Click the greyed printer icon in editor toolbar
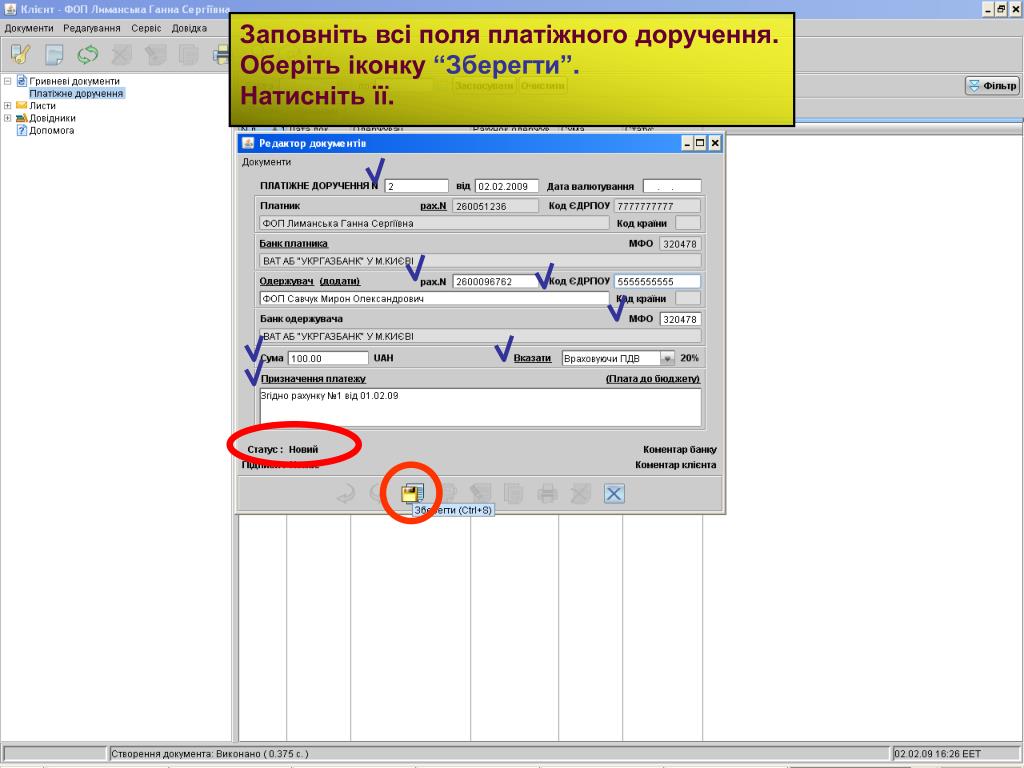This screenshot has height=768, width=1024. point(547,494)
